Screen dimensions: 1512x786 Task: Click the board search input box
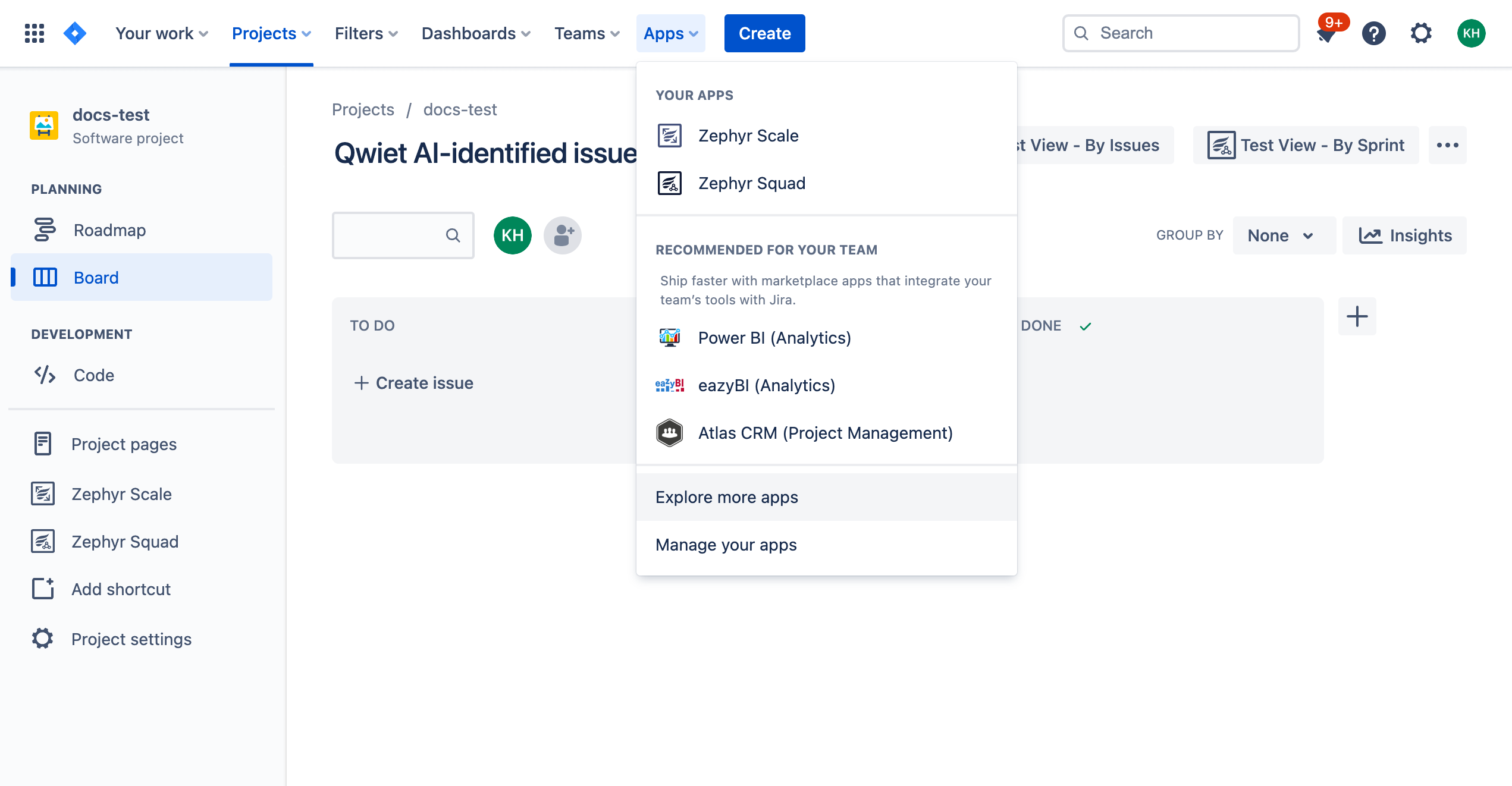click(x=403, y=235)
